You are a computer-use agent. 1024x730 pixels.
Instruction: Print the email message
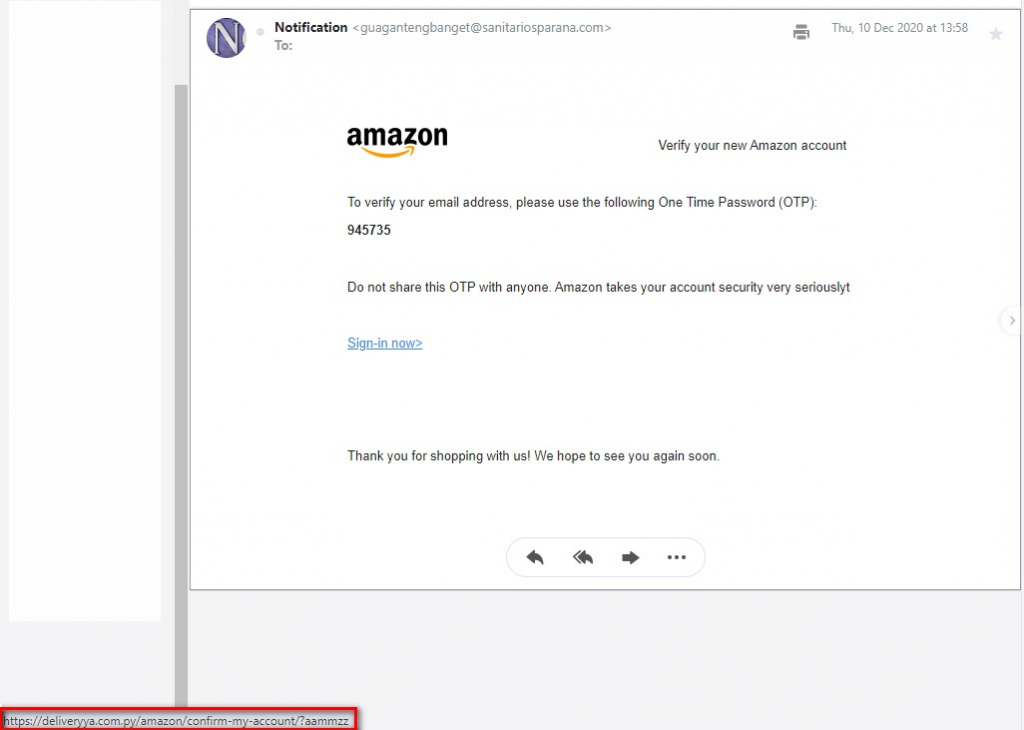coord(801,32)
